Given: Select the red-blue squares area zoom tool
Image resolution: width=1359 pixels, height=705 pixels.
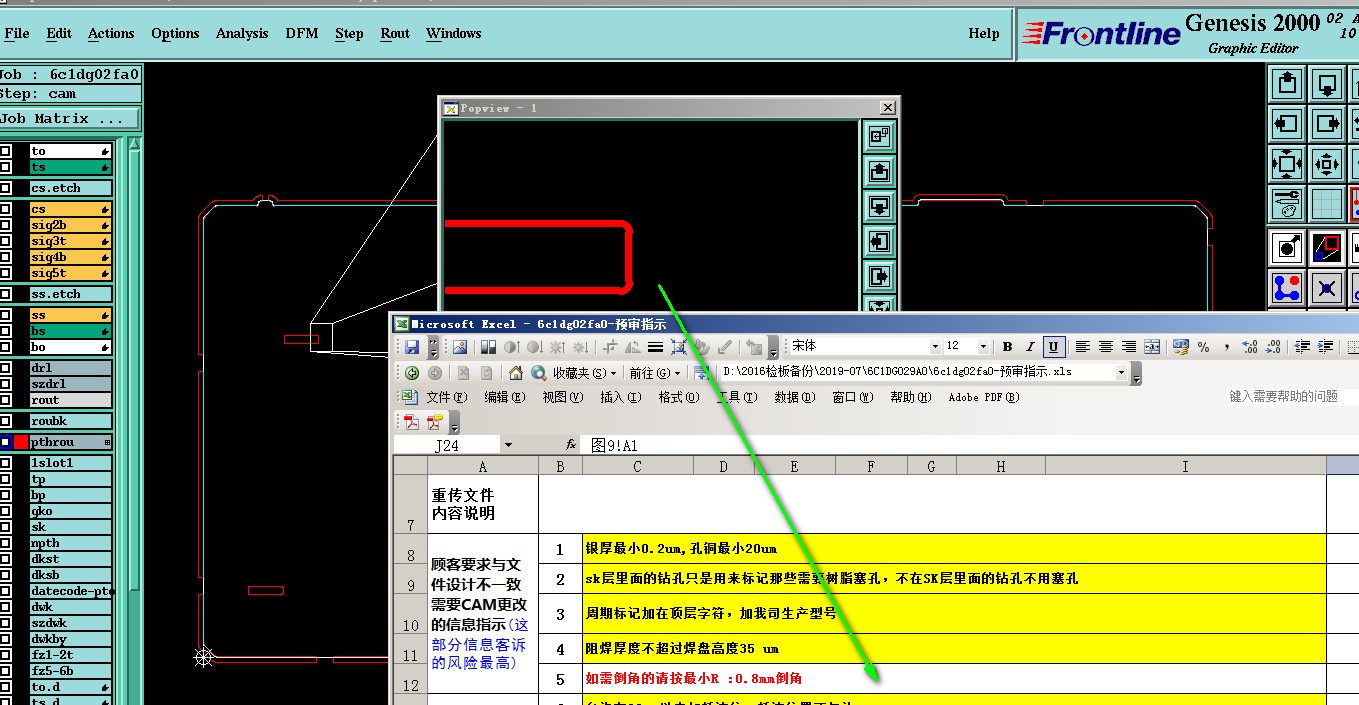Looking at the screenshot, I should coord(1327,248).
